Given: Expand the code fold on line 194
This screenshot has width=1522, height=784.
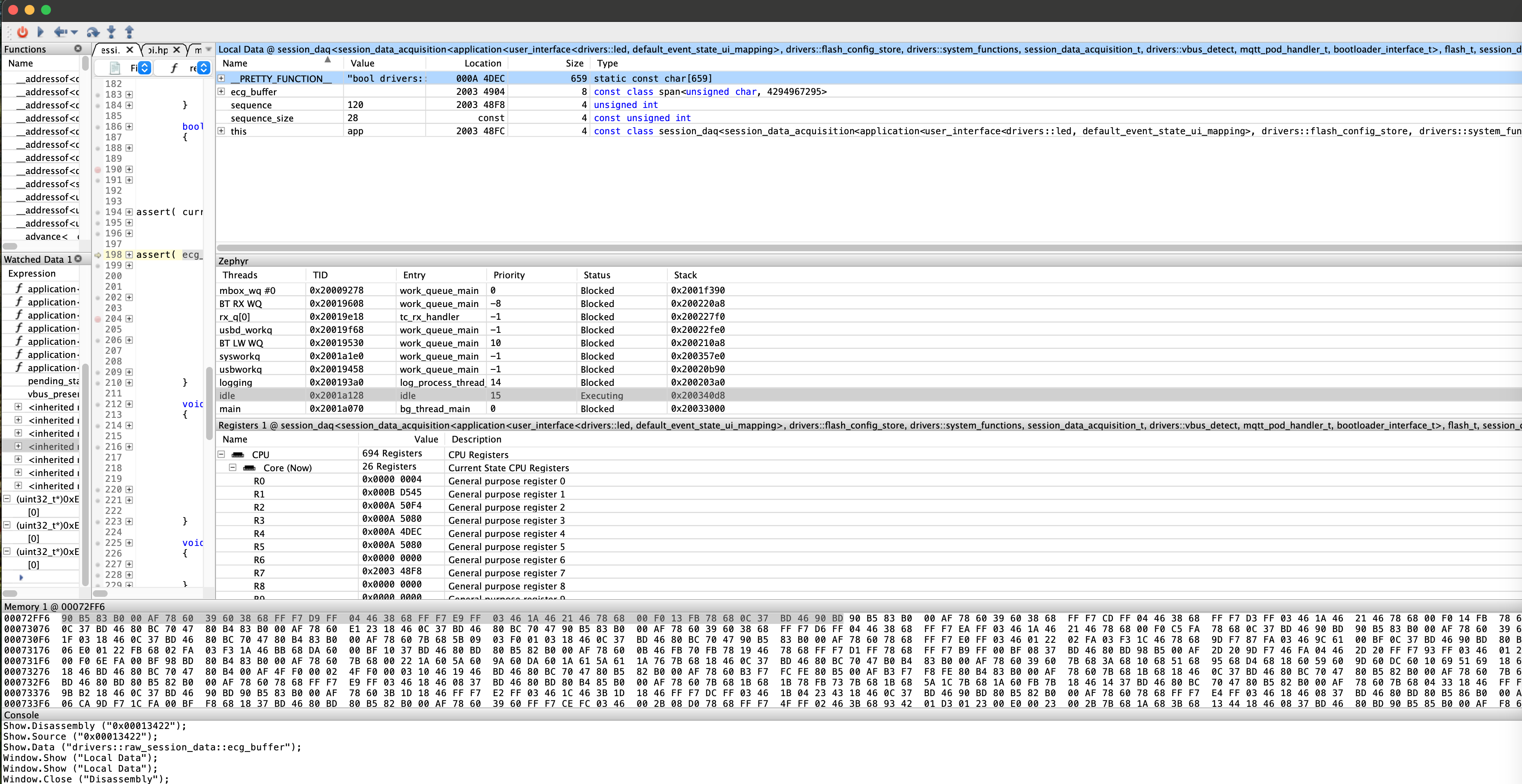Looking at the screenshot, I should (x=129, y=212).
